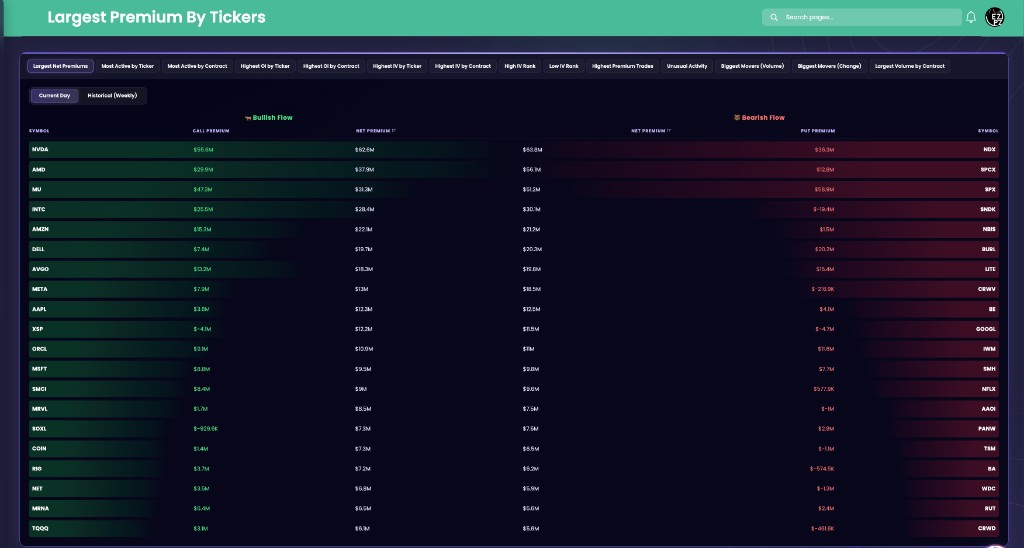Open Biggest Movers (Volume) tab
Screen dimensions: 1024x548
pyautogui.click(x=752, y=66)
